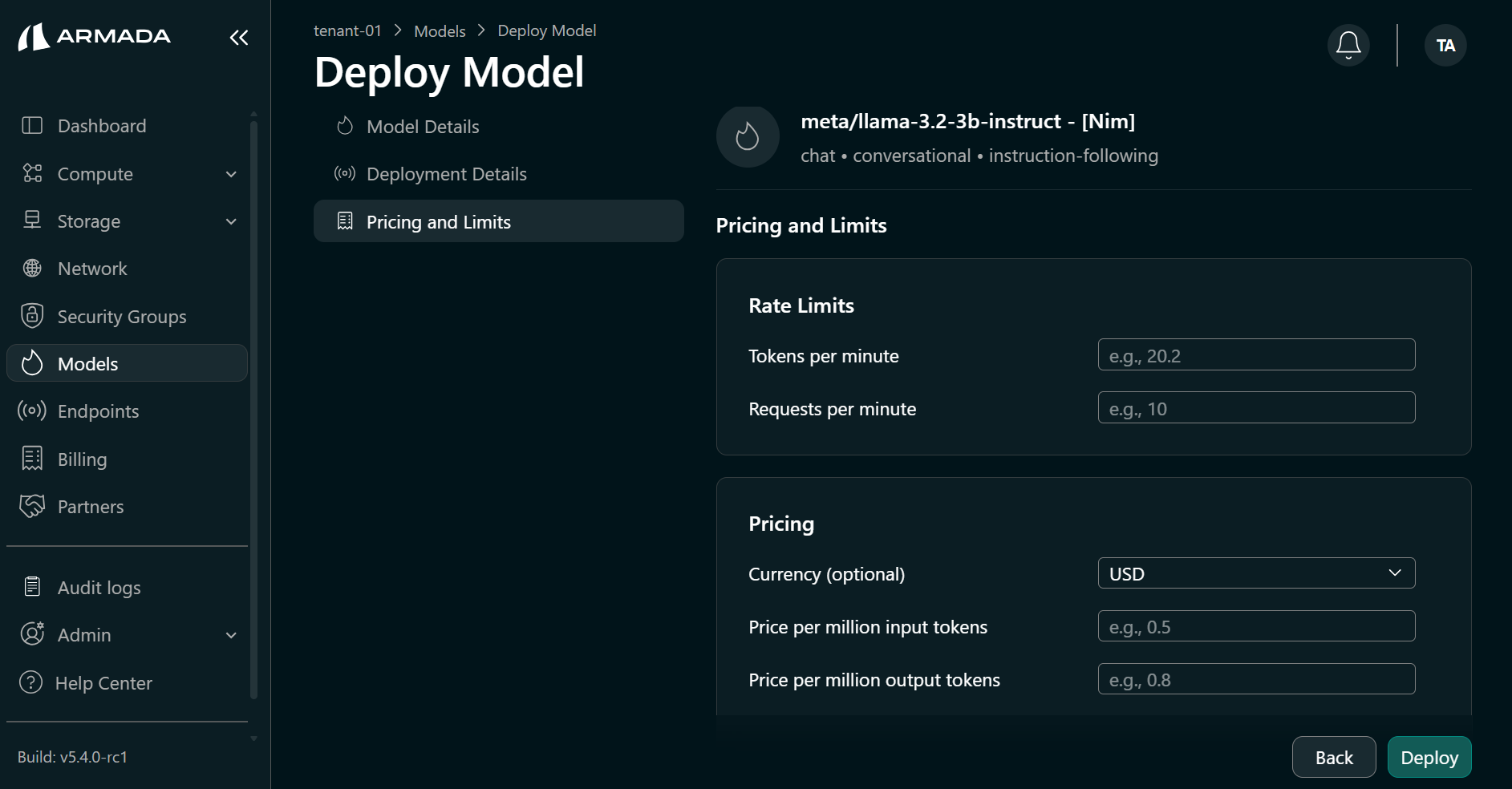The image size is (1512, 789).
Task: Collapse the sidebar with double chevron
Action: pyautogui.click(x=239, y=37)
